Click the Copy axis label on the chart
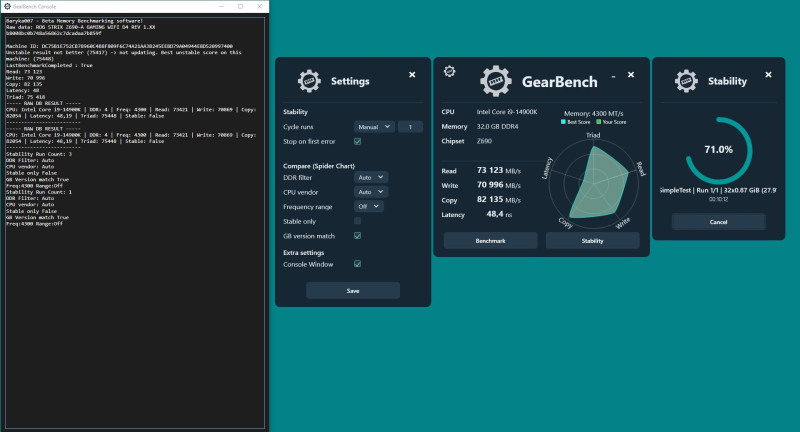The height and width of the screenshot is (432, 800). tap(565, 223)
